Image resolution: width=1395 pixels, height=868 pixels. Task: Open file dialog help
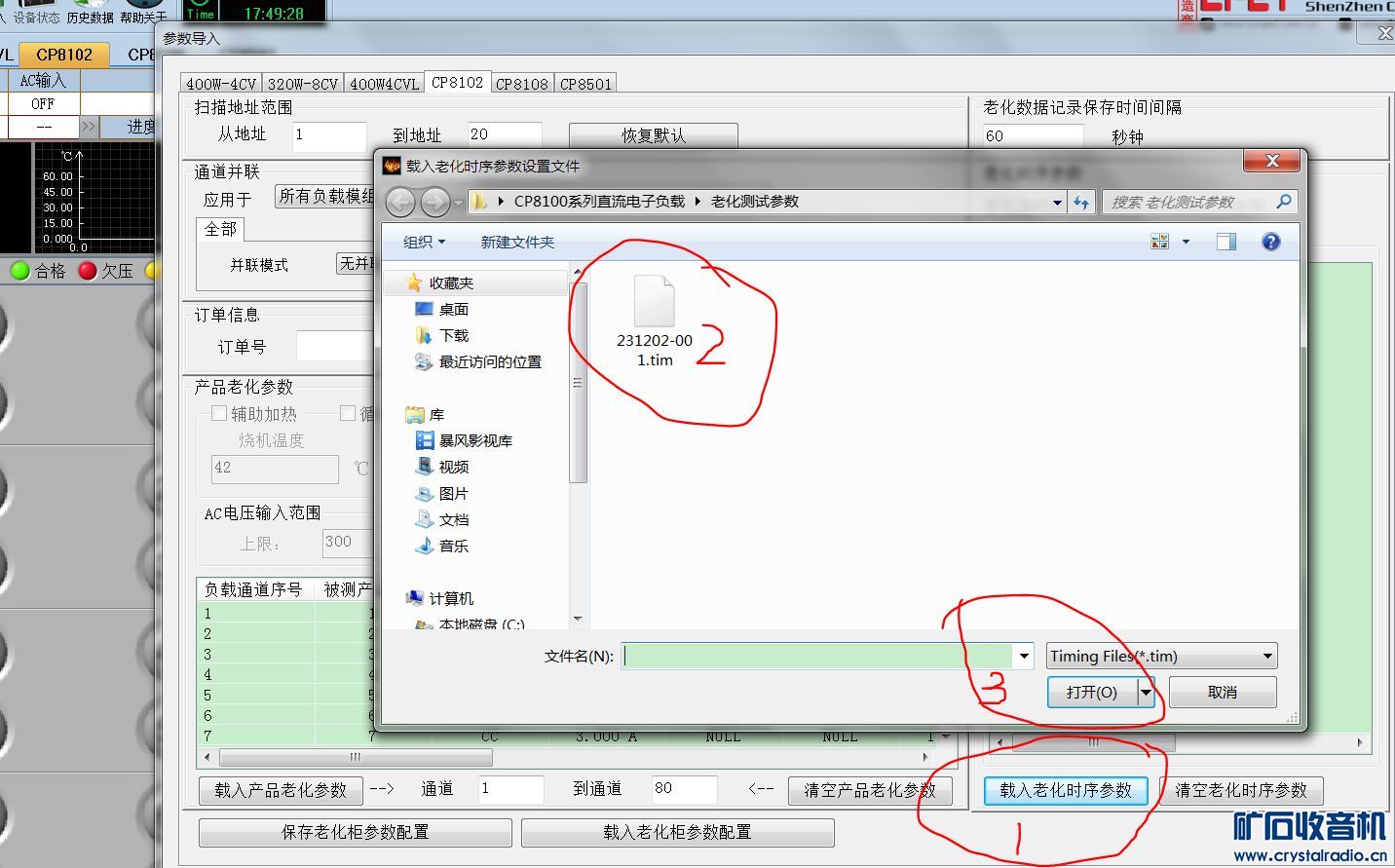pyautogui.click(x=1271, y=242)
